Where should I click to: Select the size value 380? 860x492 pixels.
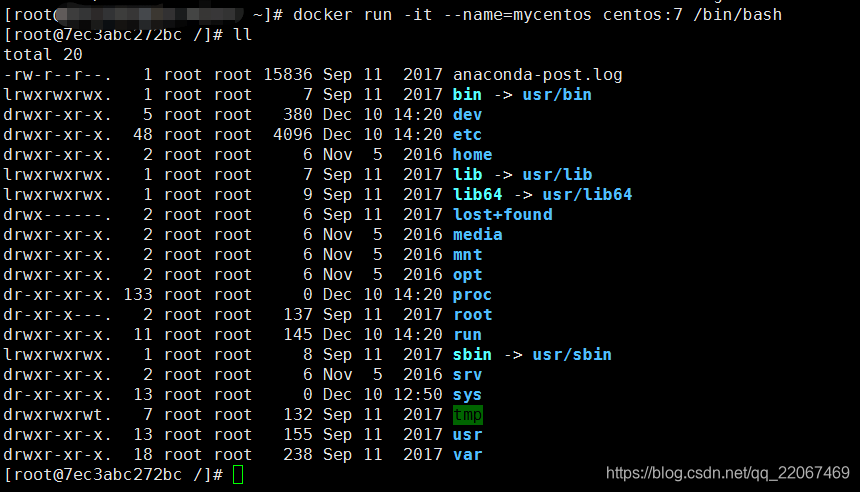298,115
